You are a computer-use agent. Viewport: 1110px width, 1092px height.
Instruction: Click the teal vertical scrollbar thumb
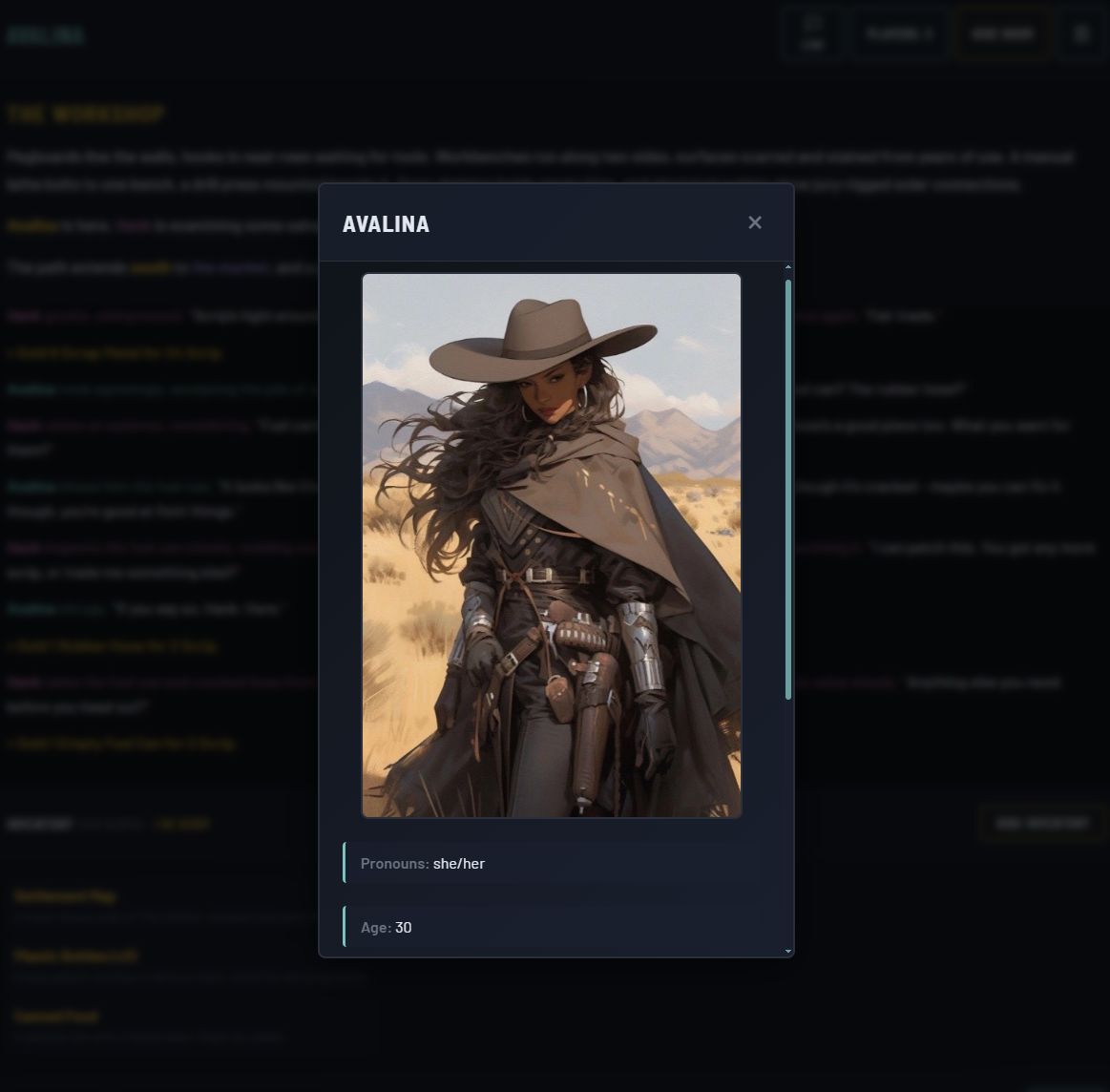tap(788, 490)
